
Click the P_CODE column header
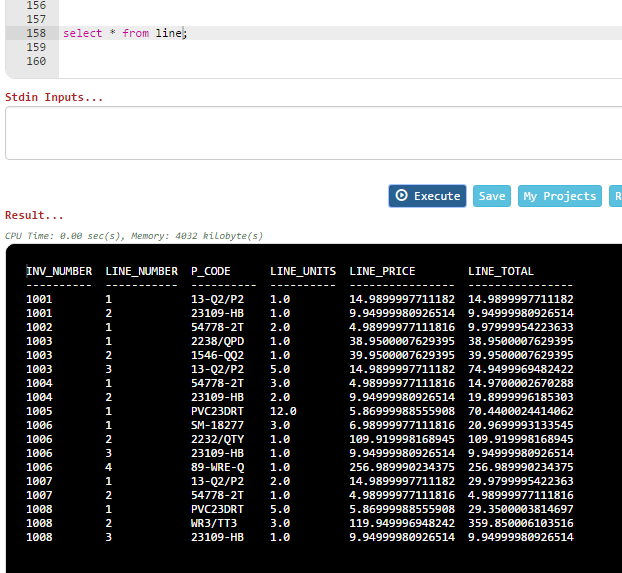pyautogui.click(x=211, y=271)
